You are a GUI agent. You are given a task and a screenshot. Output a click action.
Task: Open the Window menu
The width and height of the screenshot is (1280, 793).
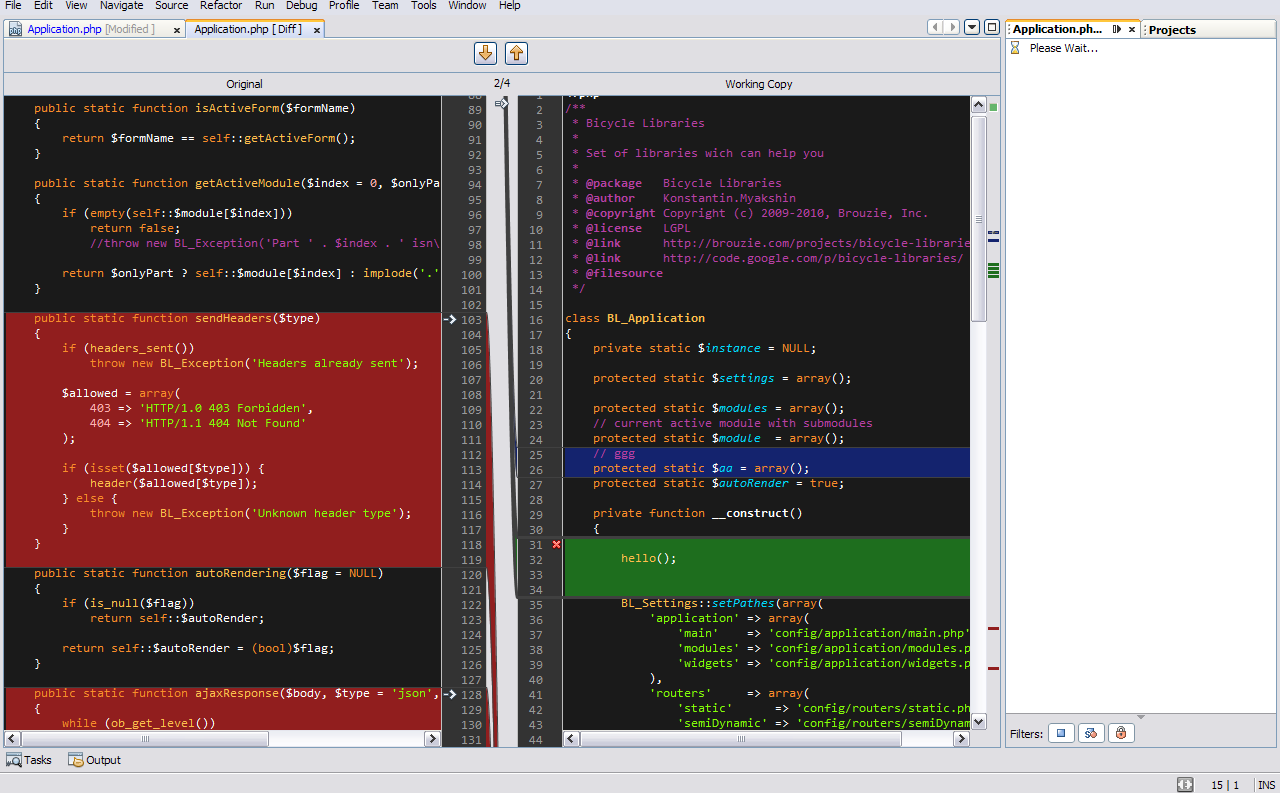pyautogui.click(x=467, y=5)
